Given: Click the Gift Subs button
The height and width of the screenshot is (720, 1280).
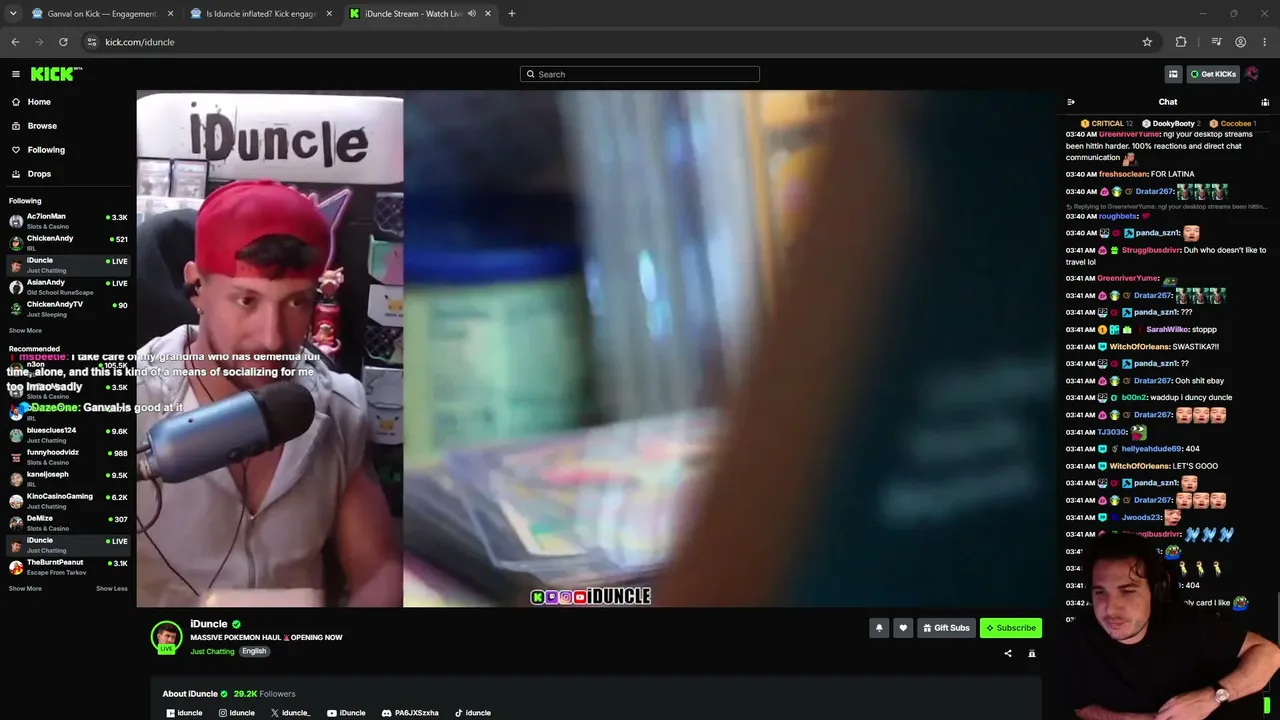Looking at the screenshot, I should pyautogui.click(x=946, y=628).
